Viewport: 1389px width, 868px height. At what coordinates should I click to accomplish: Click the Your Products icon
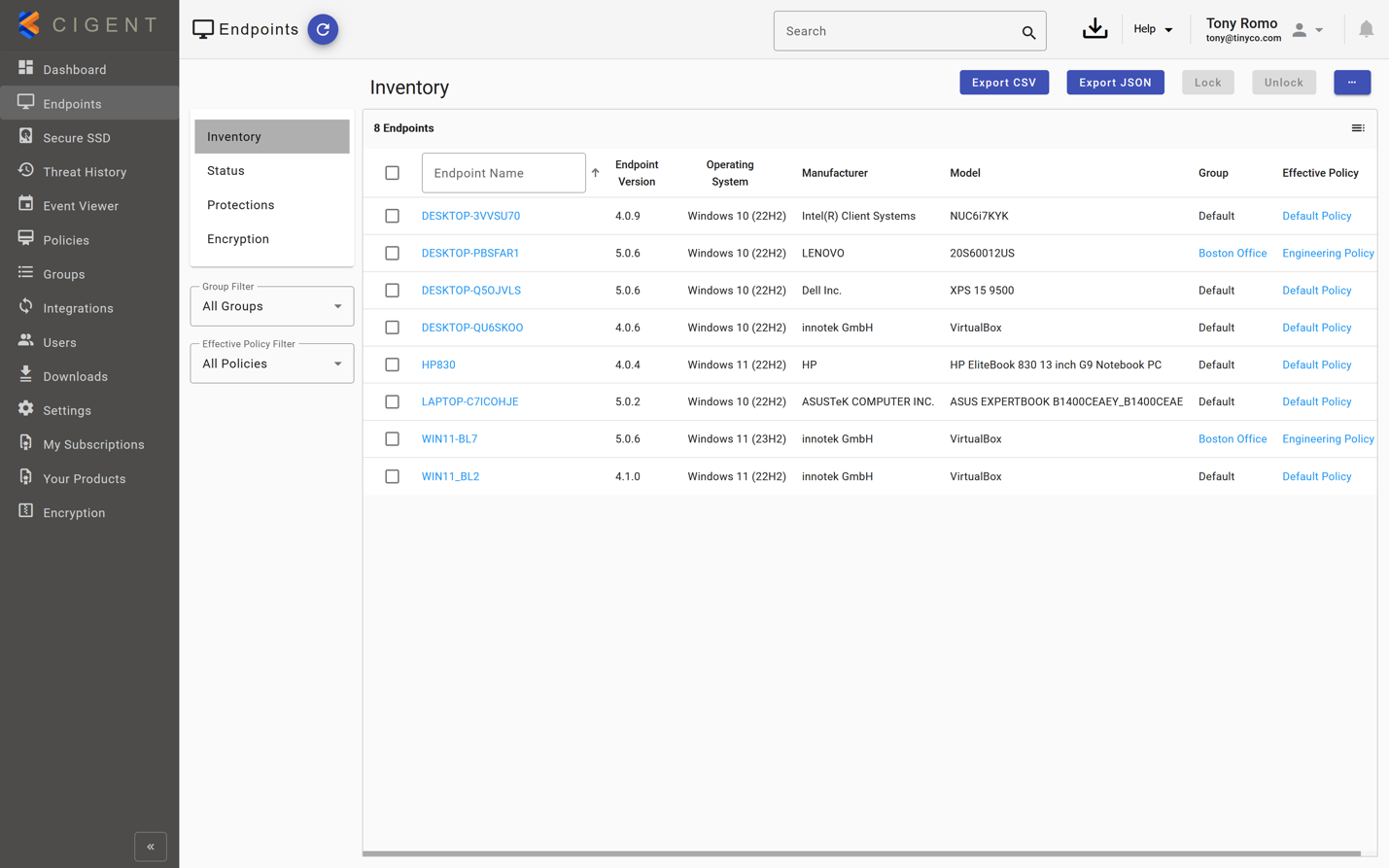pos(25,476)
